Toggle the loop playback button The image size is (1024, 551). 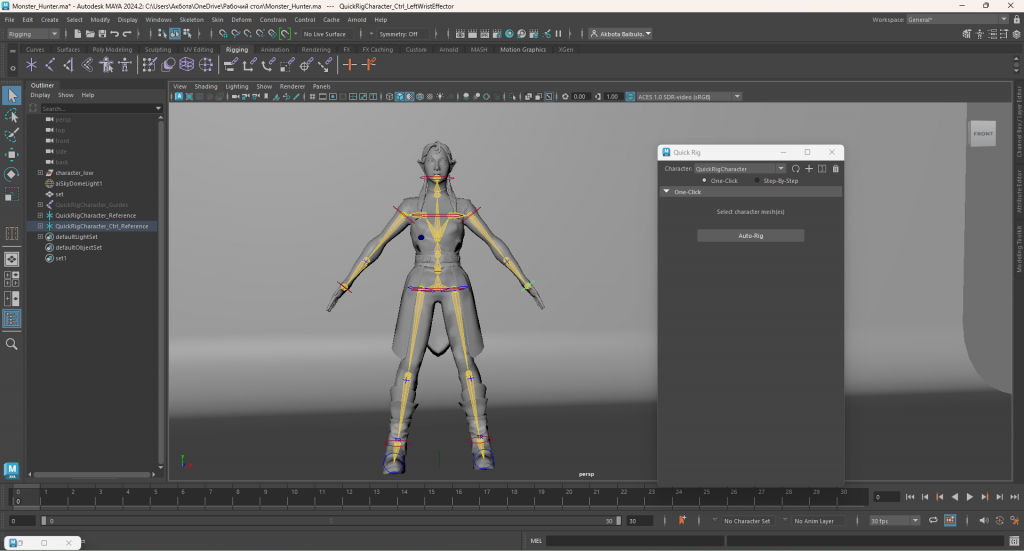(x=933, y=521)
